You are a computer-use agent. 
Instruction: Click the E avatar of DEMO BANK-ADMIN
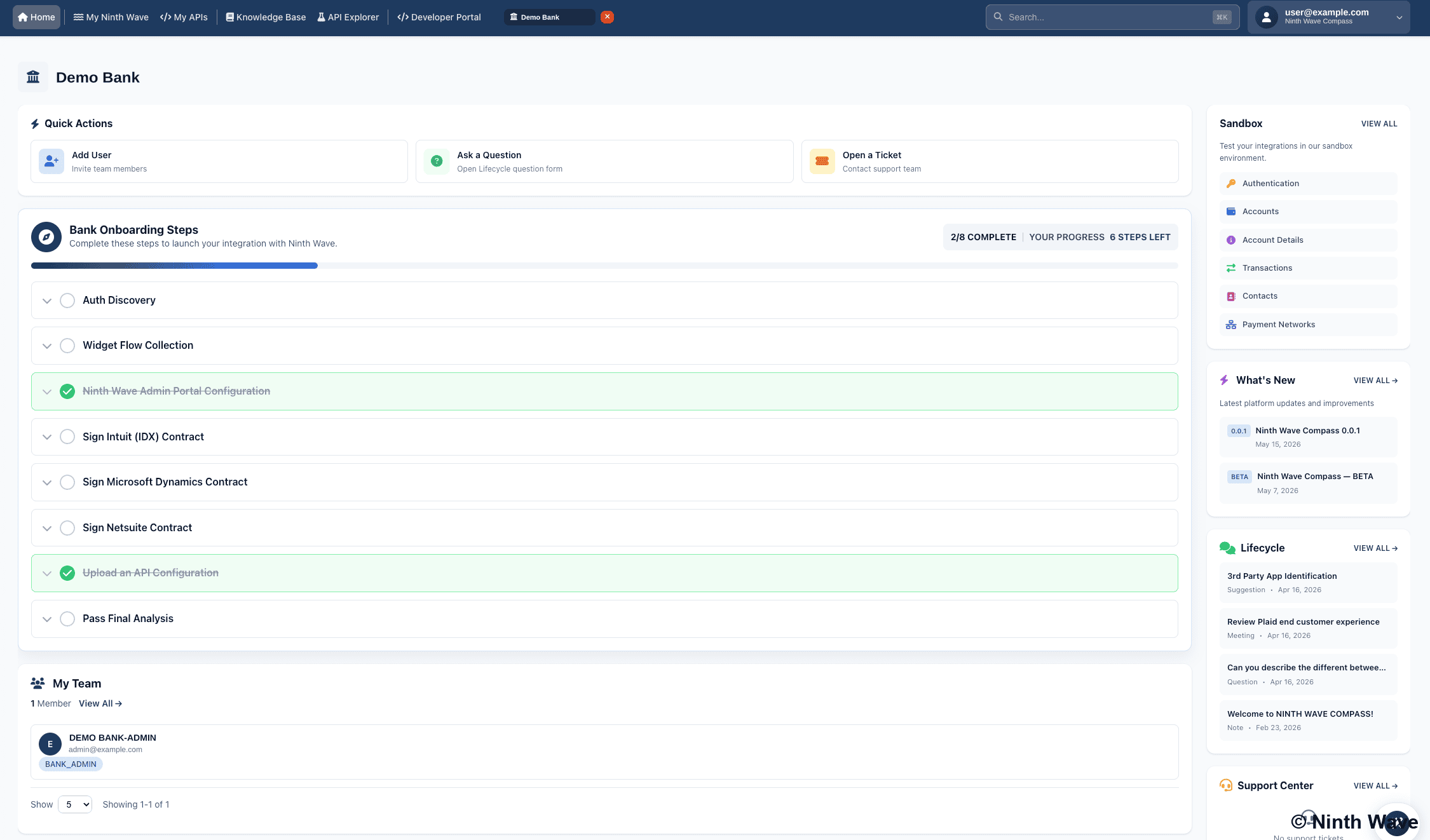[x=50, y=744]
